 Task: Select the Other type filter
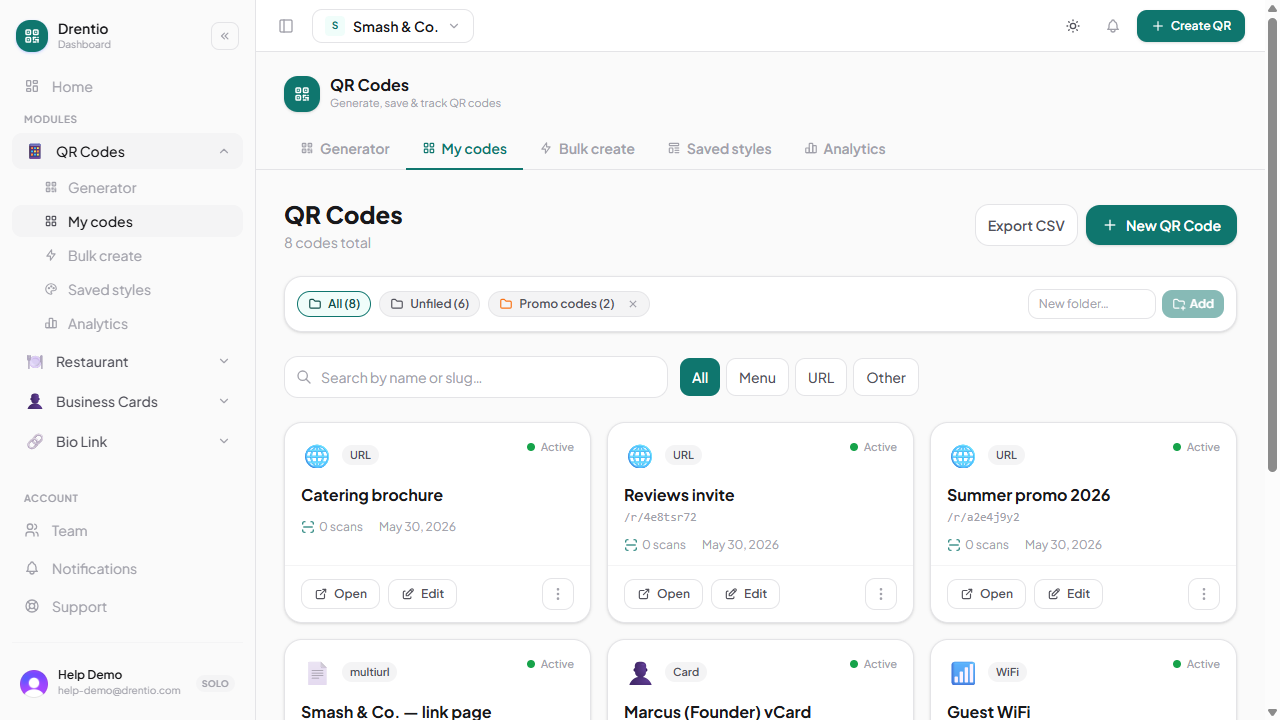[x=886, y=377]
